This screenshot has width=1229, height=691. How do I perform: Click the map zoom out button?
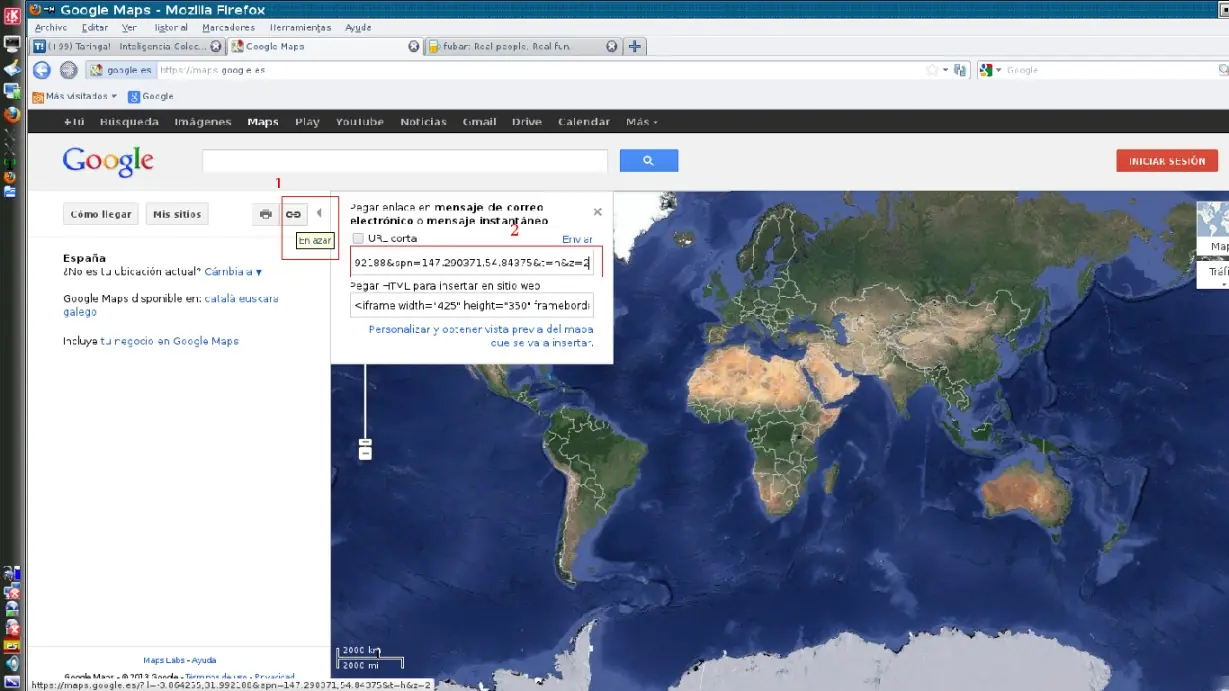click(x=365, y=454)
